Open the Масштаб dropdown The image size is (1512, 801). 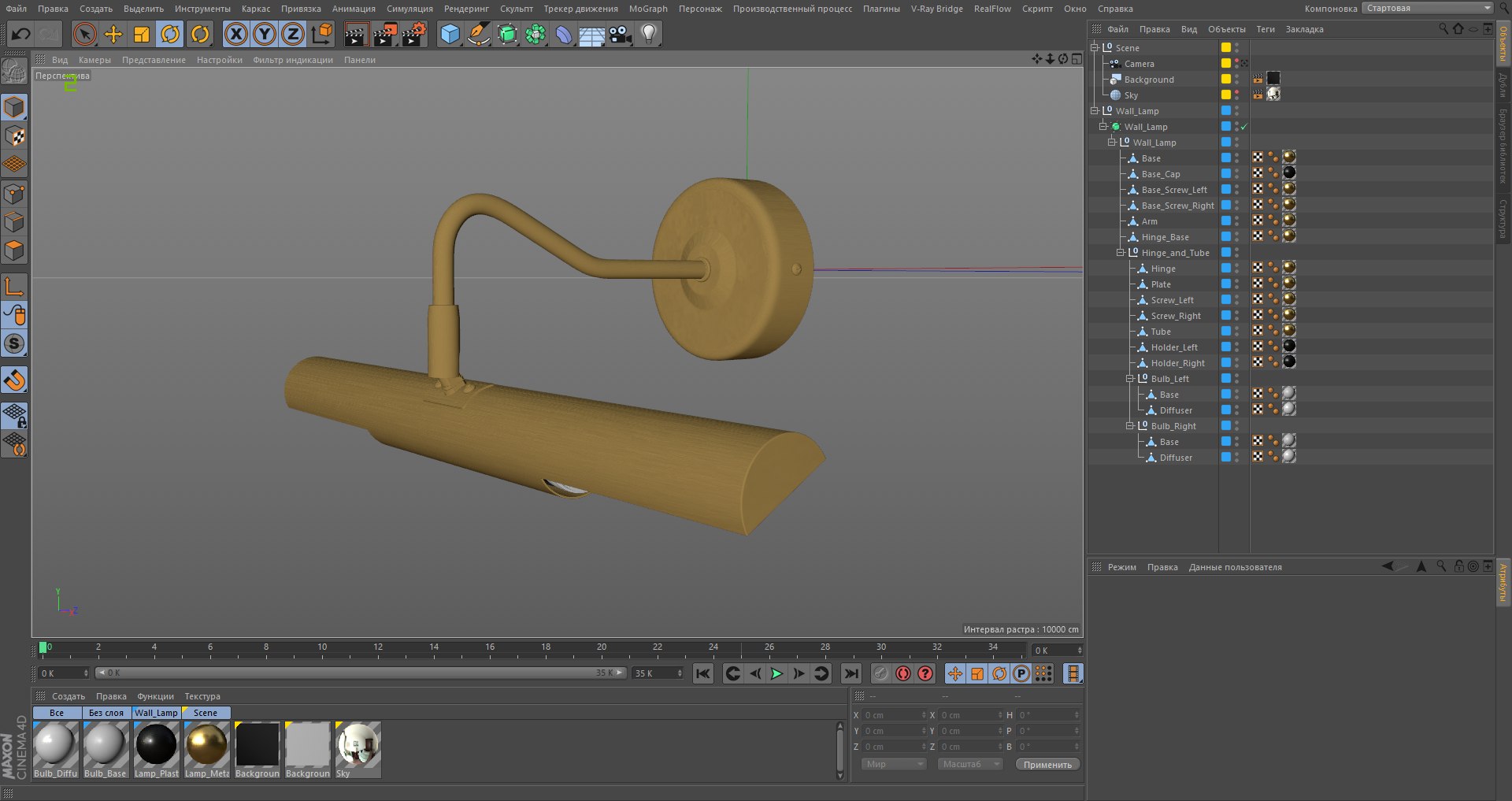click(x=969, y=764)
